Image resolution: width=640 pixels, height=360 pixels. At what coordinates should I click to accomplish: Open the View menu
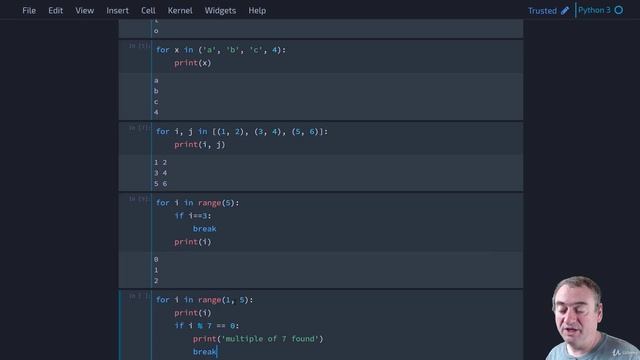(x=84, y=11)
